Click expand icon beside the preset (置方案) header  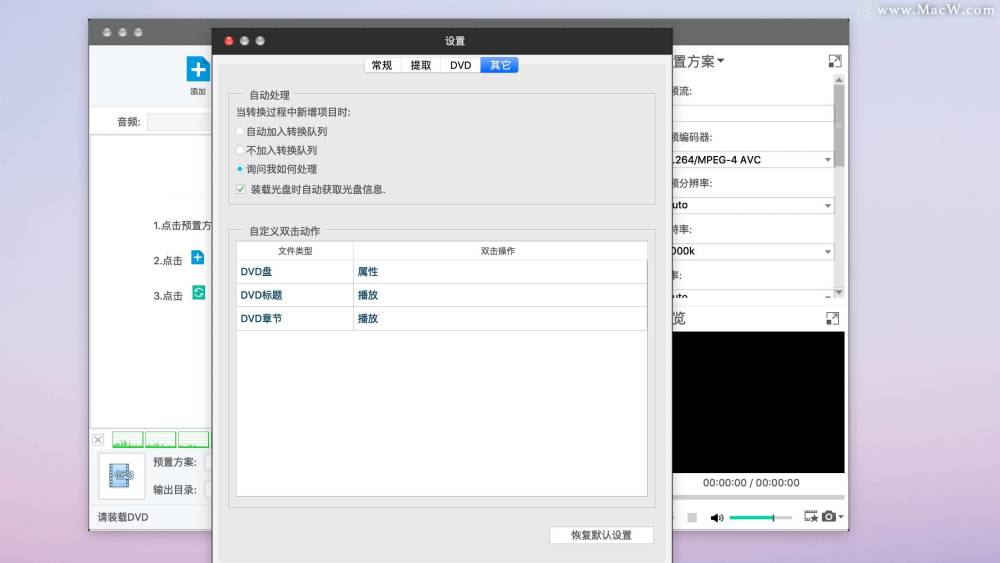pyautogui.click(x=835, y=61)
